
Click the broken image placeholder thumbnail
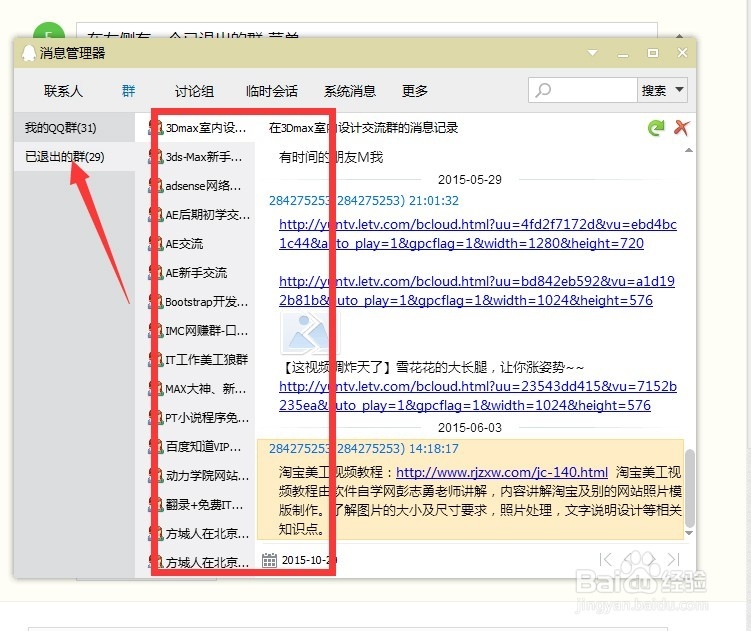click(310, 333)
